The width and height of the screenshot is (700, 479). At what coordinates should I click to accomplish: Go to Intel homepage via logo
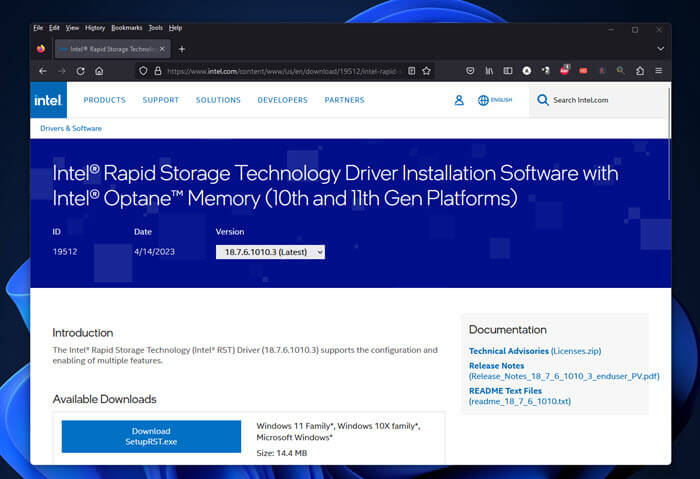click(48, 100)
